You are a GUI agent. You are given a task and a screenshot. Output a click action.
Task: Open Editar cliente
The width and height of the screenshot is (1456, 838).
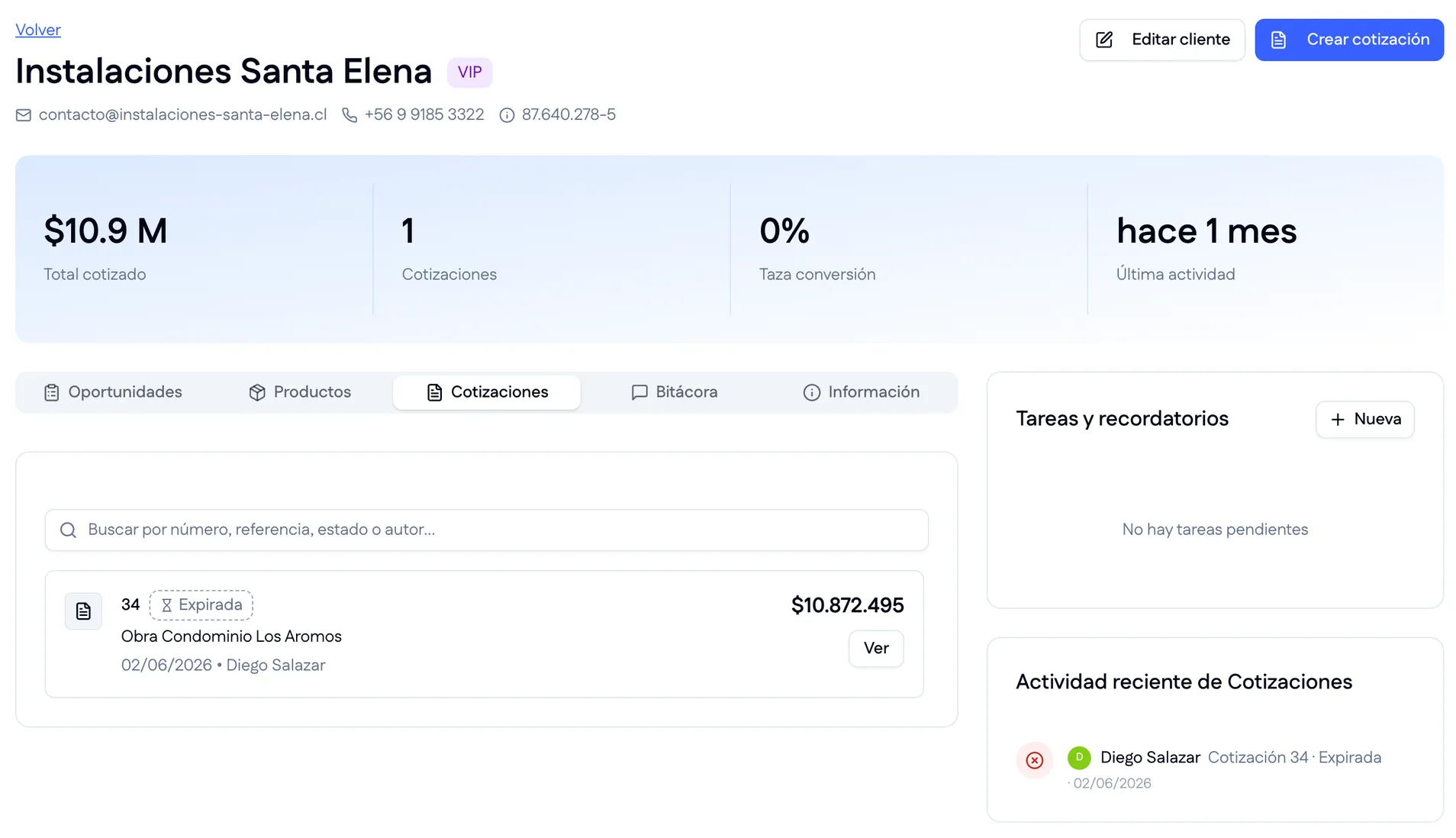[1161, 40]
